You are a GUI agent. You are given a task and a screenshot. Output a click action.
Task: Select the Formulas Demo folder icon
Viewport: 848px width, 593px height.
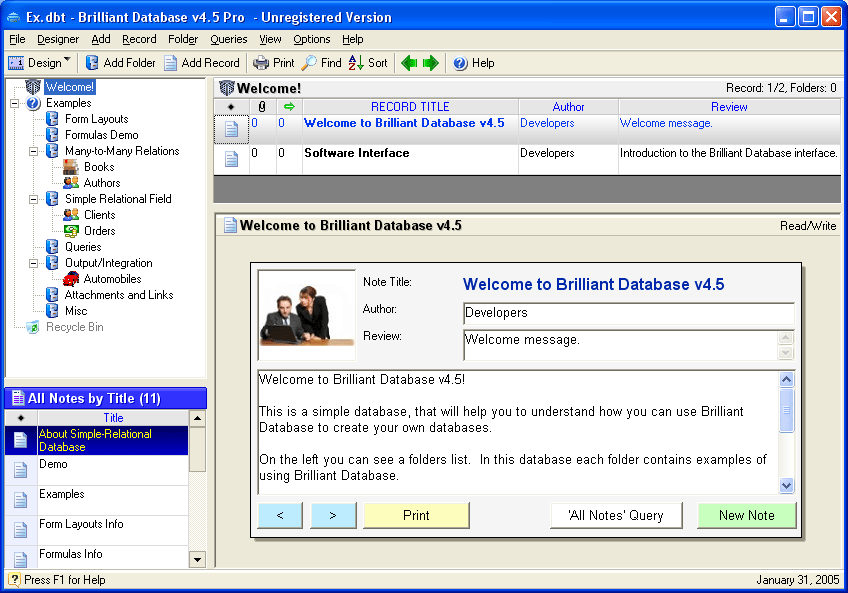(x=52, y=135)
